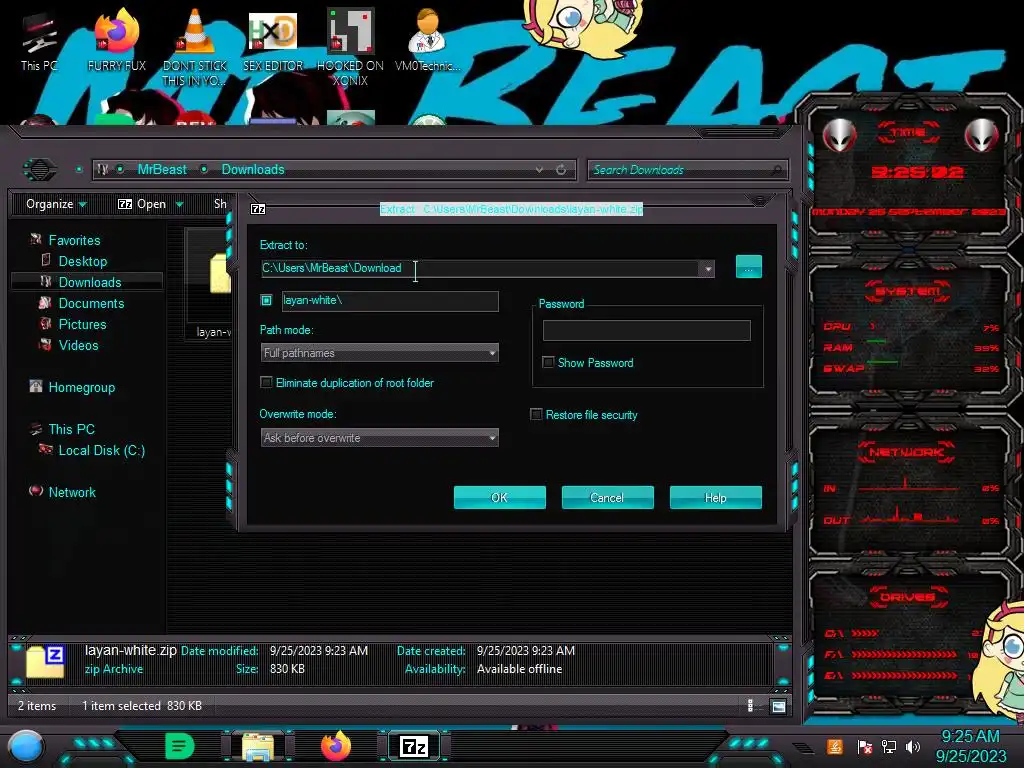Click the Password input field
1024x768 pixels.
click(647, 330)
